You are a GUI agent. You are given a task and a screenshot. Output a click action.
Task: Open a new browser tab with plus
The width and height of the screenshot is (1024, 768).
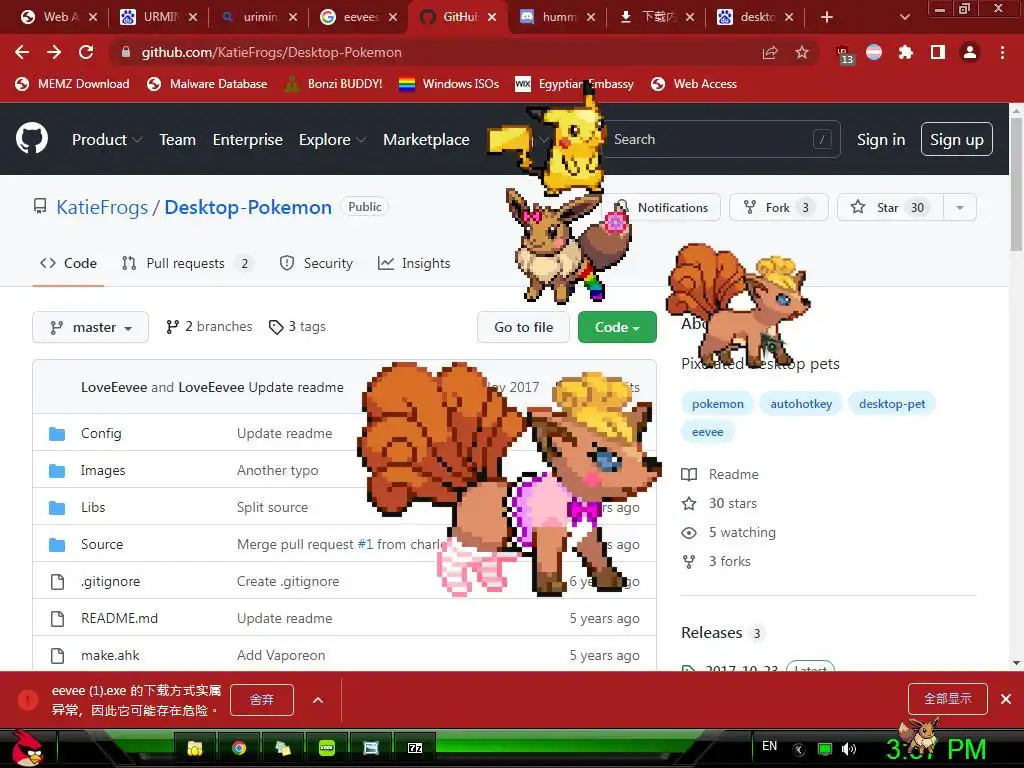827,17
